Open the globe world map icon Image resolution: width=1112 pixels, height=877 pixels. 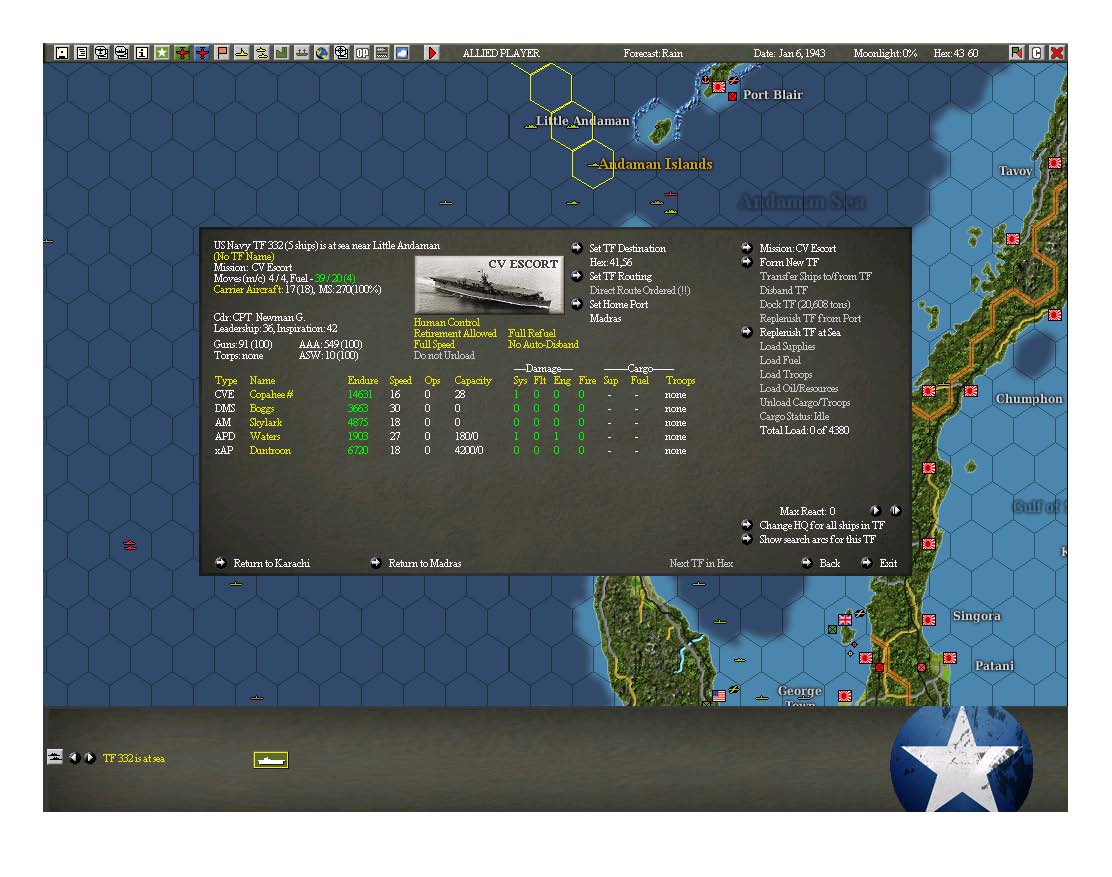pyautogui.click(x=321, y=53)
